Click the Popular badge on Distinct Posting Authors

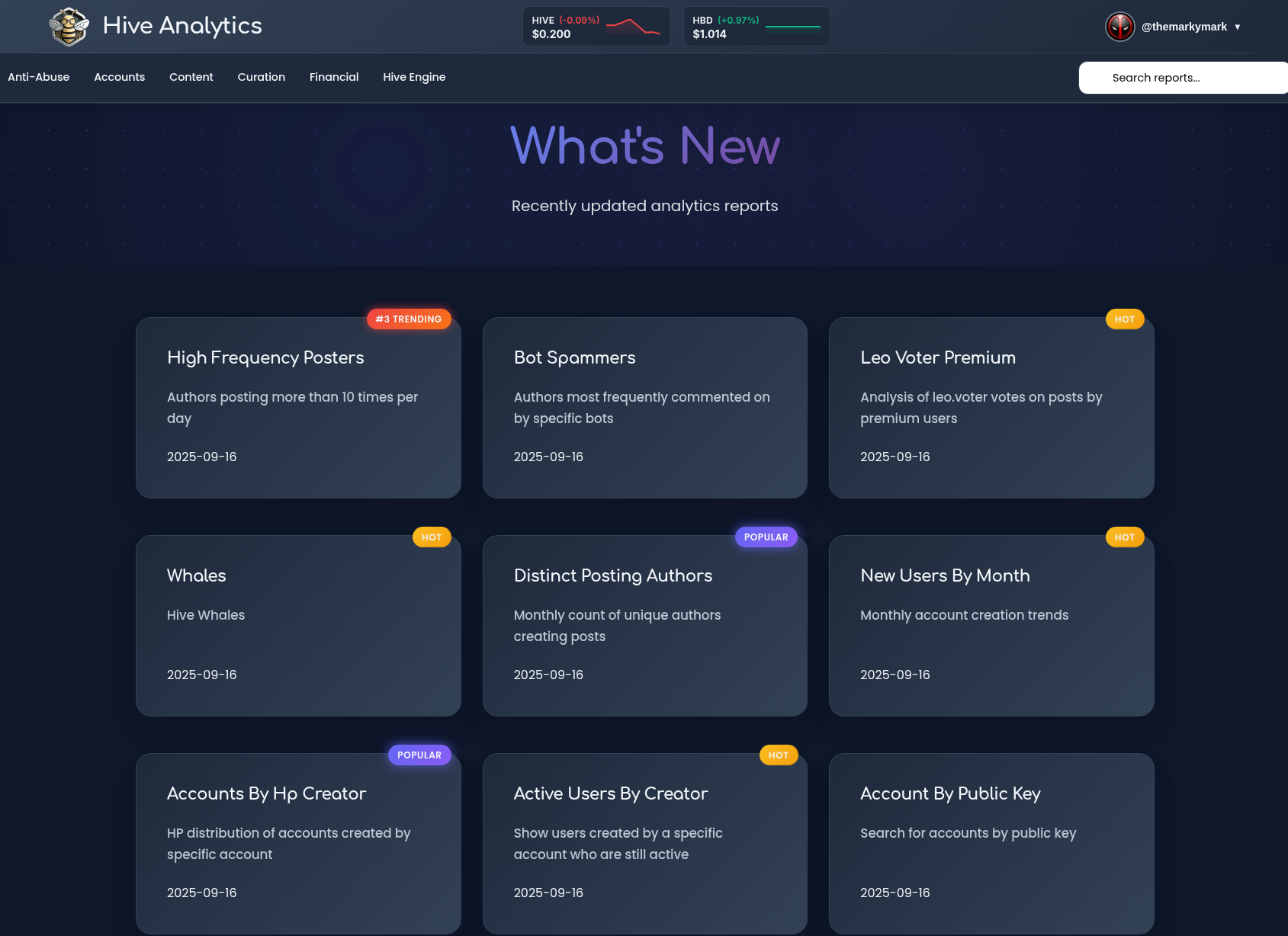point(766,537)
